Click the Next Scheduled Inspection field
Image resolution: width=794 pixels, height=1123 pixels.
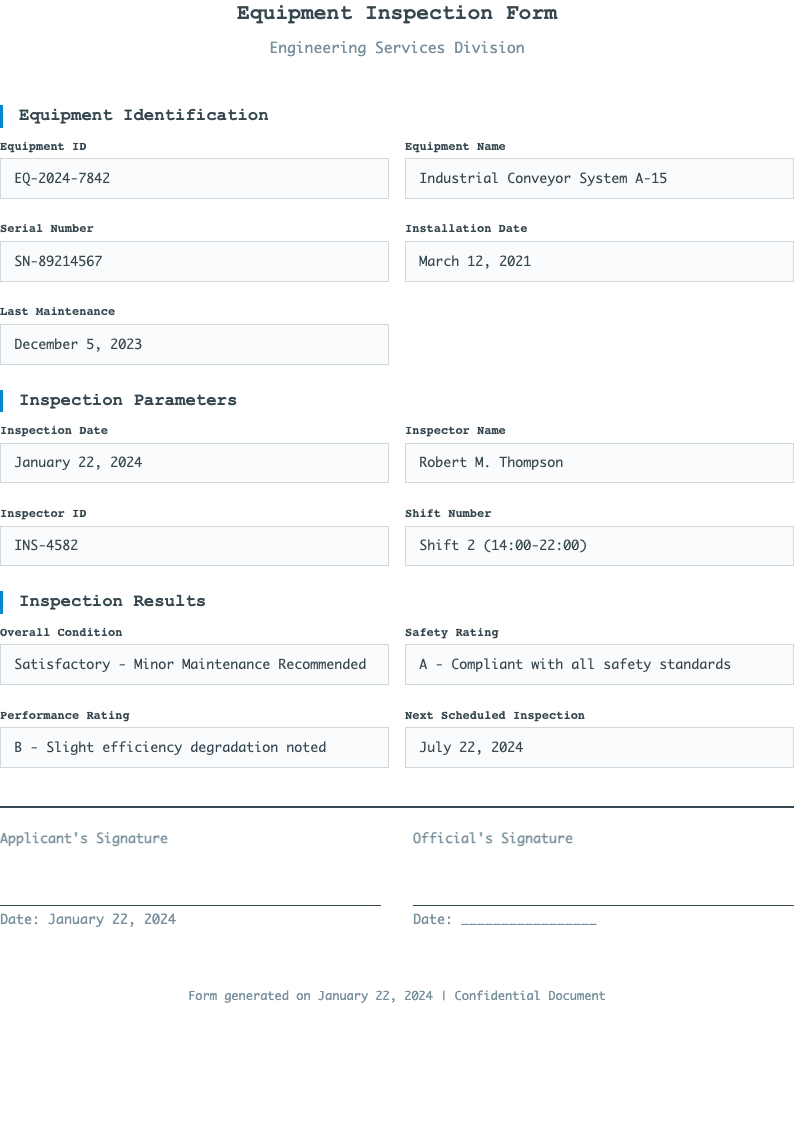click(x=598, y=747)
